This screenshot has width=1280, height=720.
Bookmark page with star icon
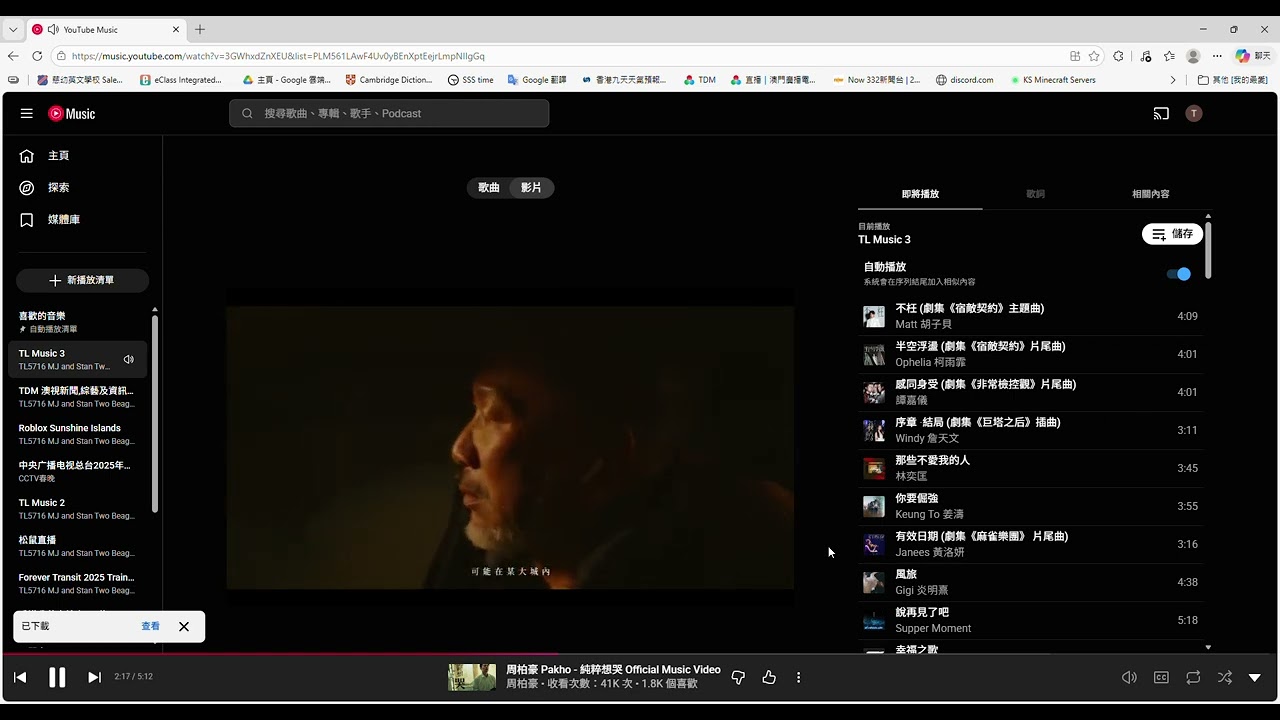point(1094,56)
